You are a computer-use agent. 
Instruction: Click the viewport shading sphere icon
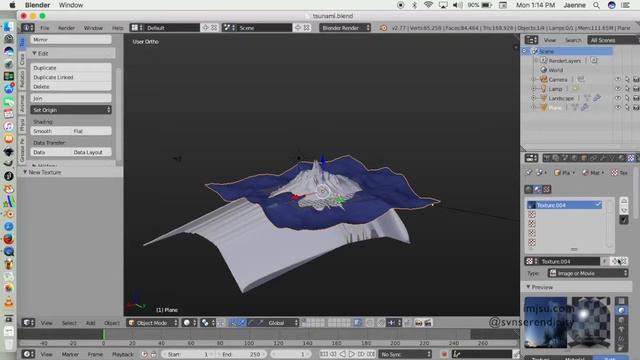click(189, 323)
